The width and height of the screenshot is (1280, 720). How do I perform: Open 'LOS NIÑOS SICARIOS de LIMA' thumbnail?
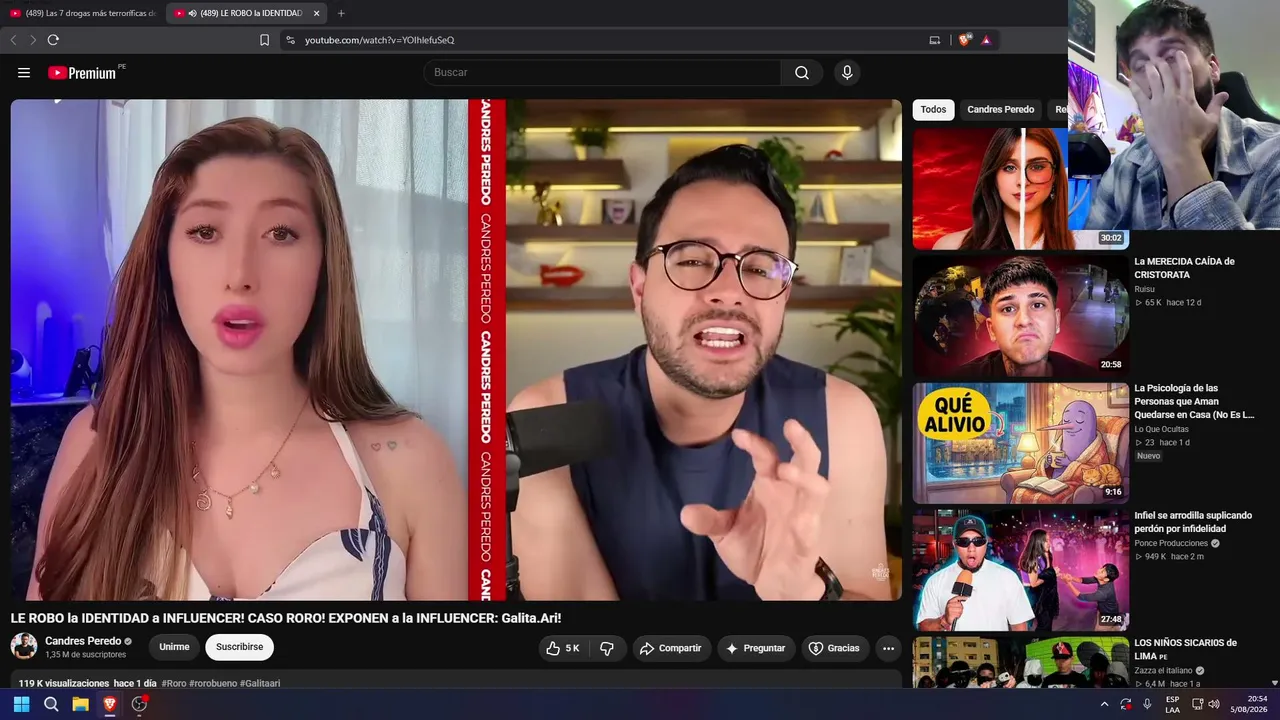1020,662
